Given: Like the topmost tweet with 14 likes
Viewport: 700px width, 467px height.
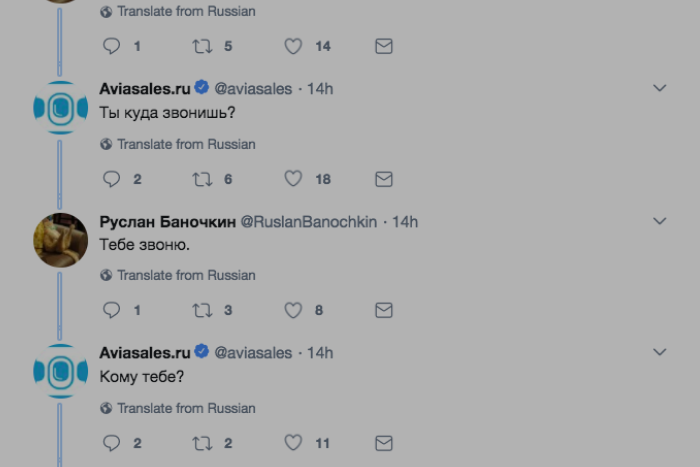Looking at the screenshot, I should [x=293, y=46].
